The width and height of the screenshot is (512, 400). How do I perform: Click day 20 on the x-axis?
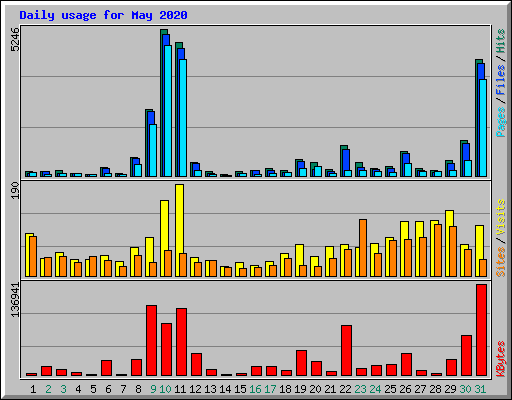pos(315,389)
